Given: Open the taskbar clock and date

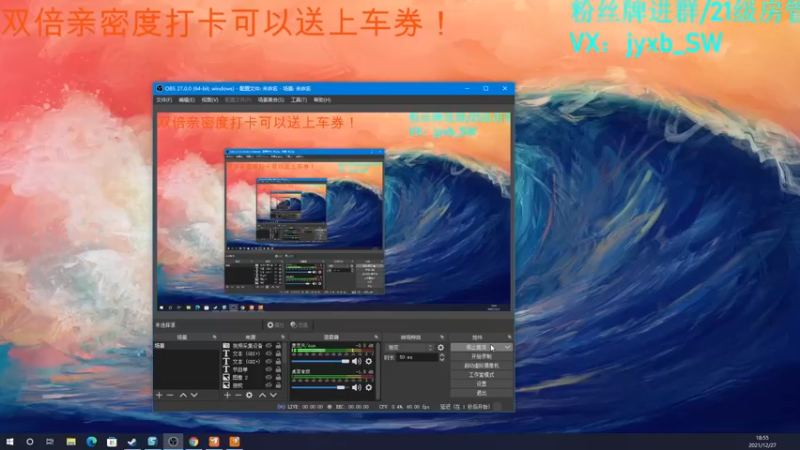Looking at the screenshot, I should [x=762, y=441].
